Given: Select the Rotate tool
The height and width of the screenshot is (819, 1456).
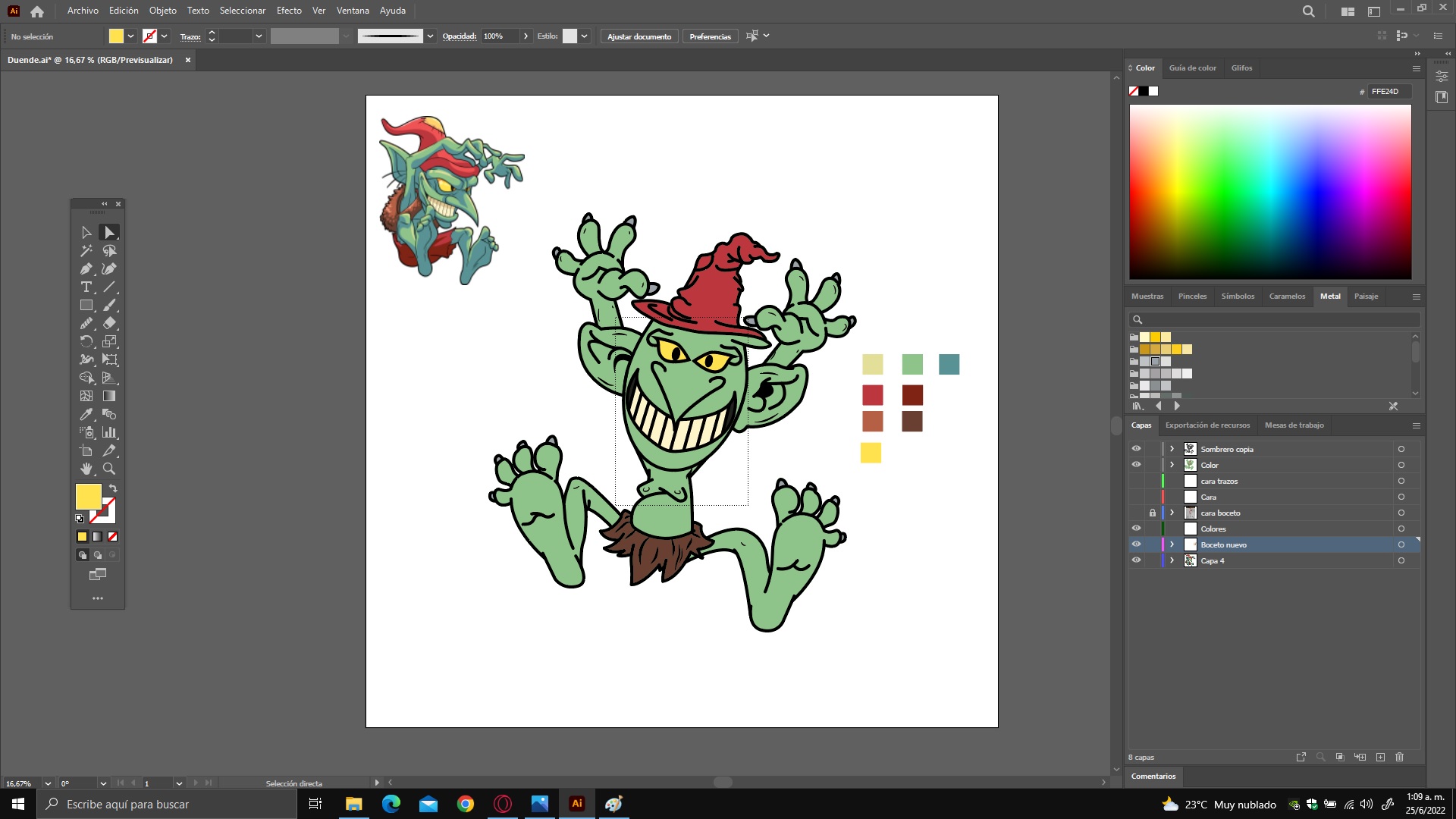Looking at the screenshot, I should coord(86,341).
